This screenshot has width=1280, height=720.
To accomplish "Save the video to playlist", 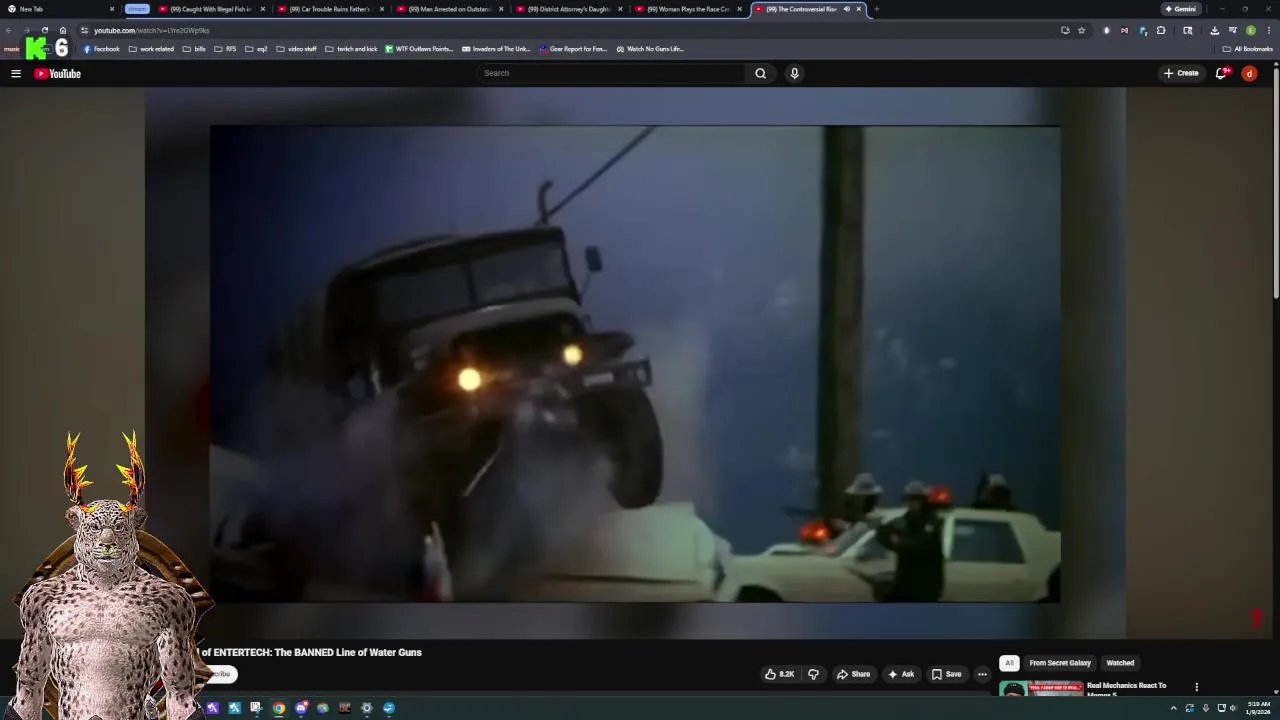I will pyautogui.click(x=946, y=674).
